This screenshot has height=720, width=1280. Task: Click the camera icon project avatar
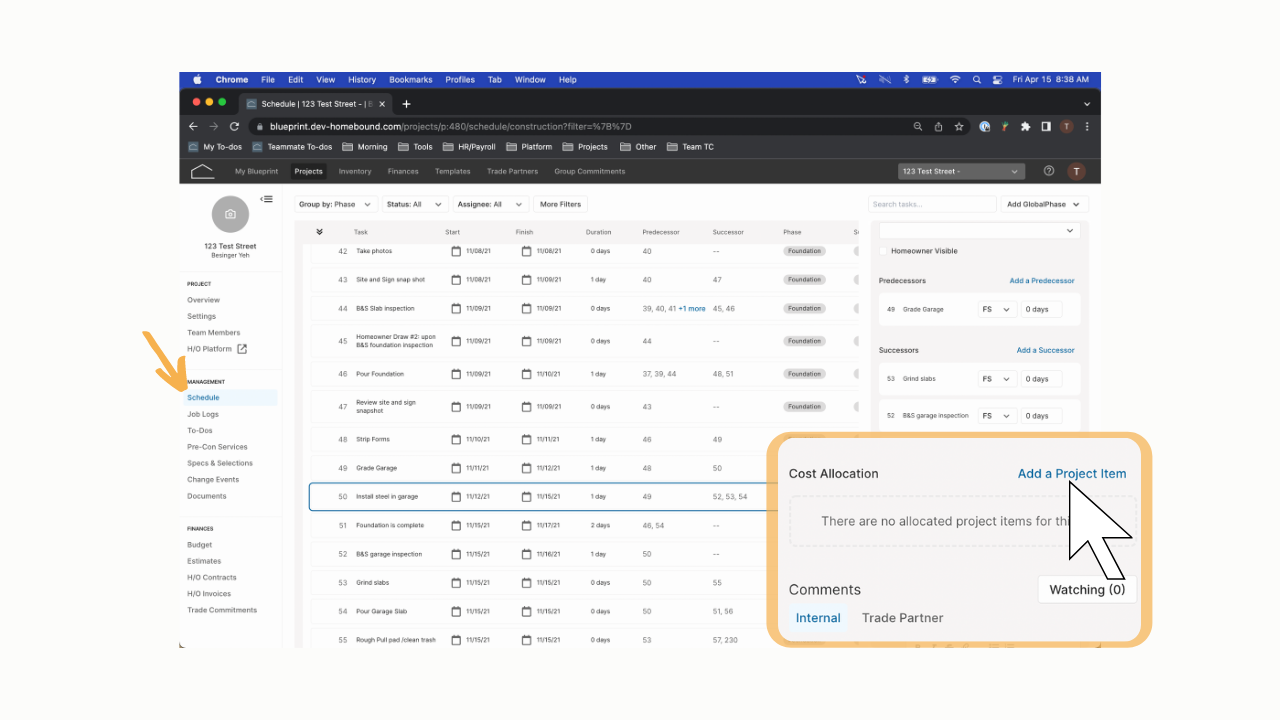tap(230, 214)
